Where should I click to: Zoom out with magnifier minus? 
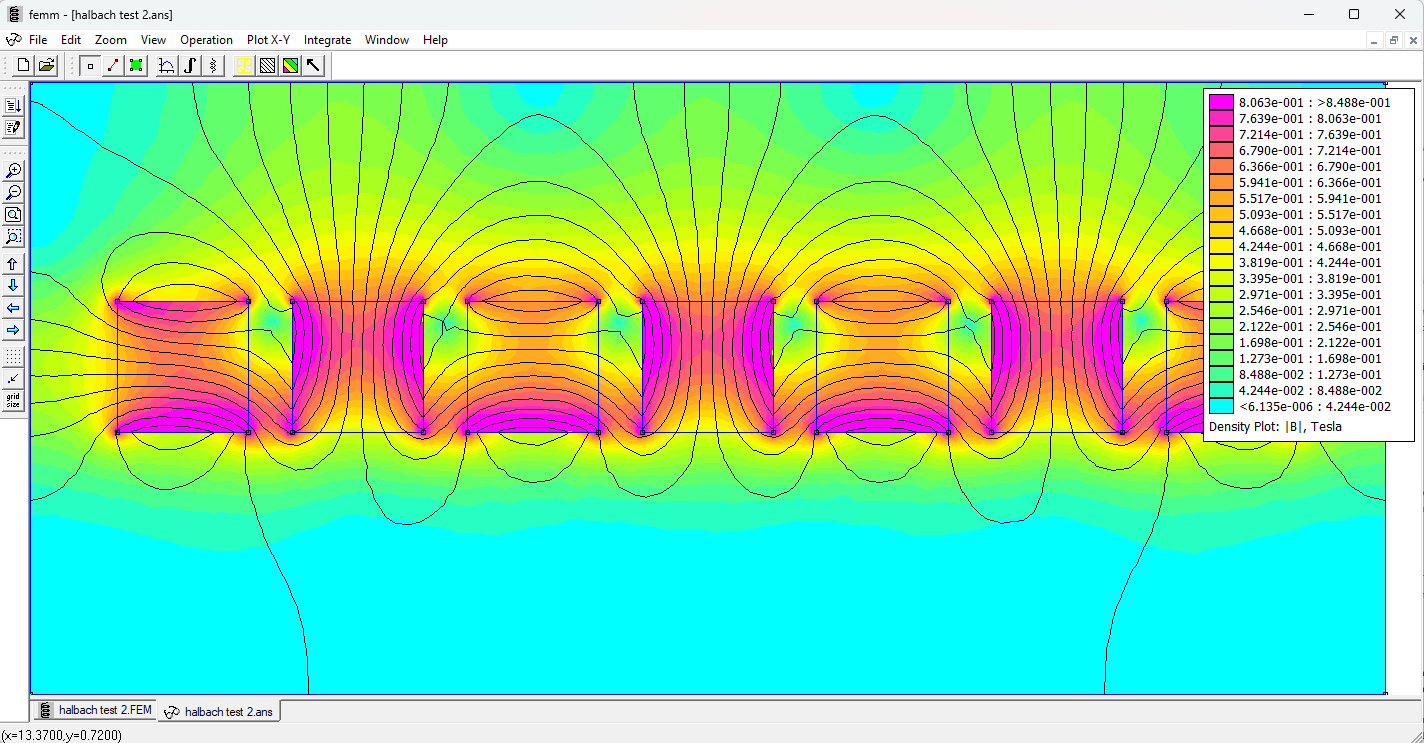13,192
